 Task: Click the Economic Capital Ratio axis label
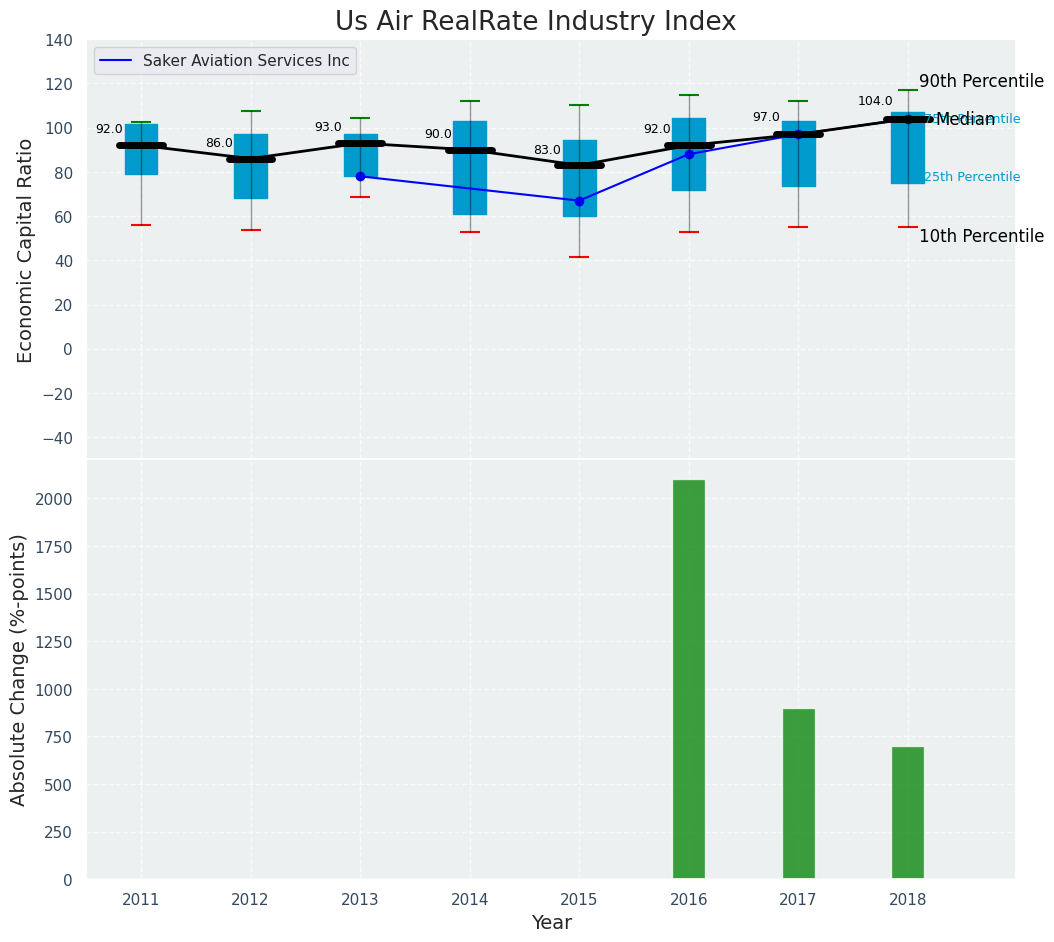(26, 250)
